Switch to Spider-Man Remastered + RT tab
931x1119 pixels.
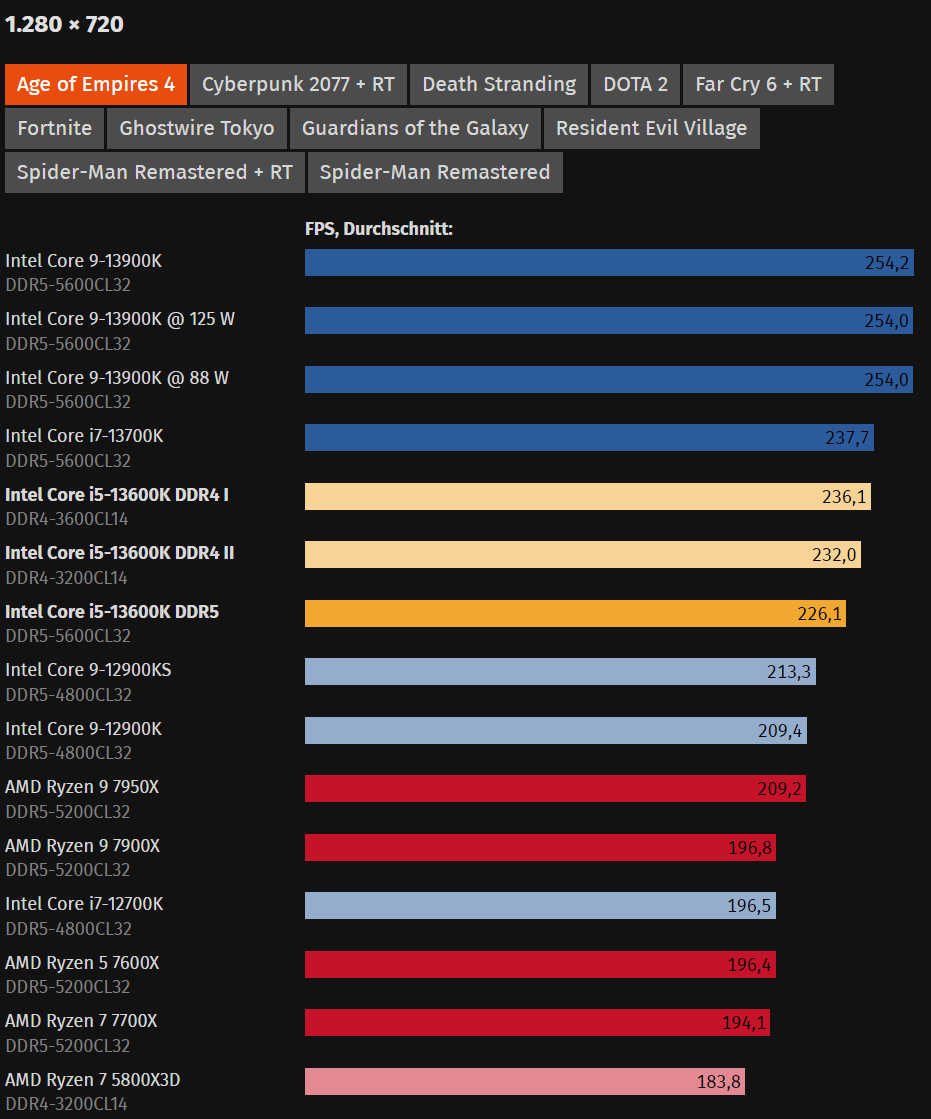click(155, 173)
